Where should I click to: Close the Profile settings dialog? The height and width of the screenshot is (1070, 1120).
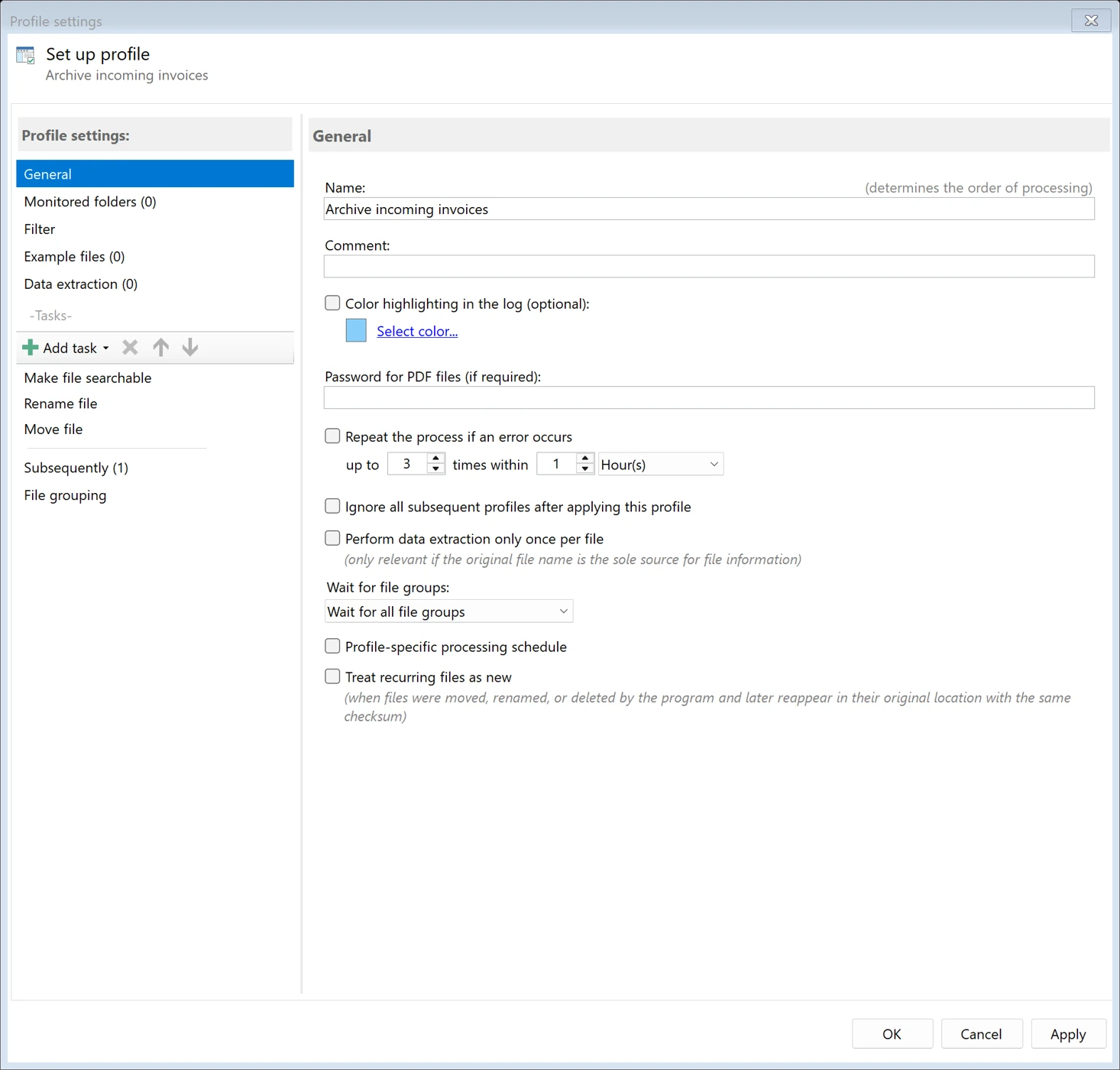pos(1091,21)
